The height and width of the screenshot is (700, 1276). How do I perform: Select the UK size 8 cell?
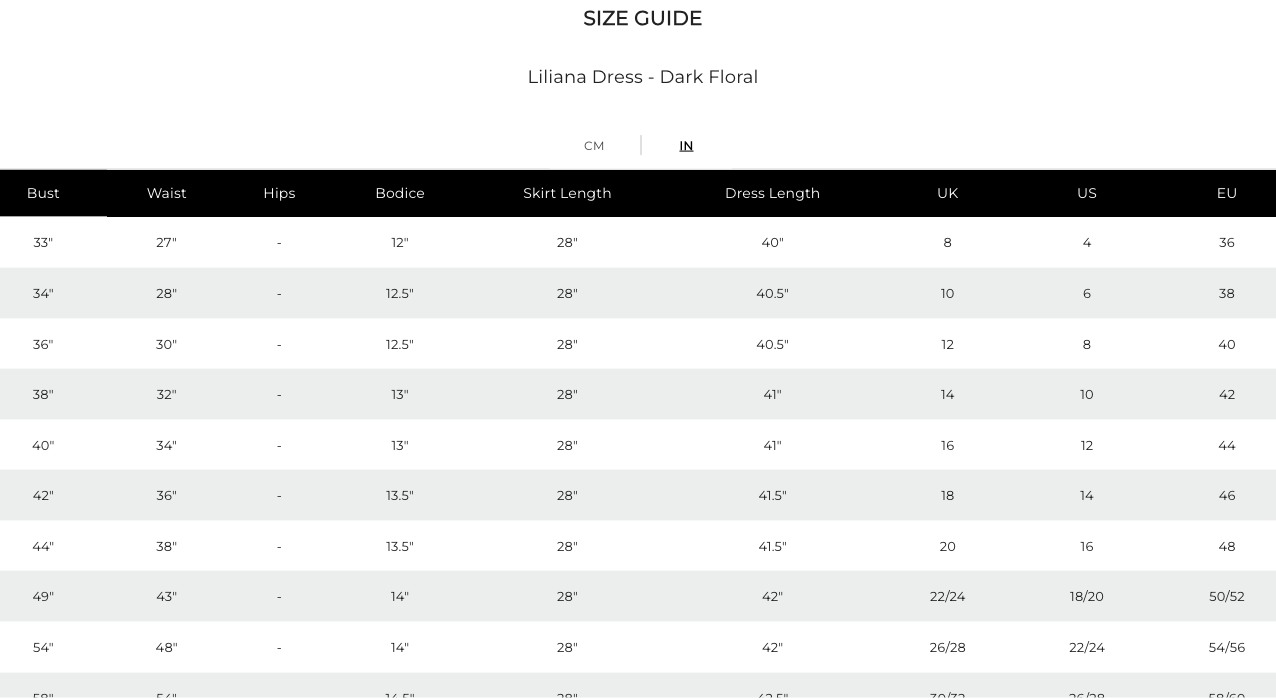[947, 243]
